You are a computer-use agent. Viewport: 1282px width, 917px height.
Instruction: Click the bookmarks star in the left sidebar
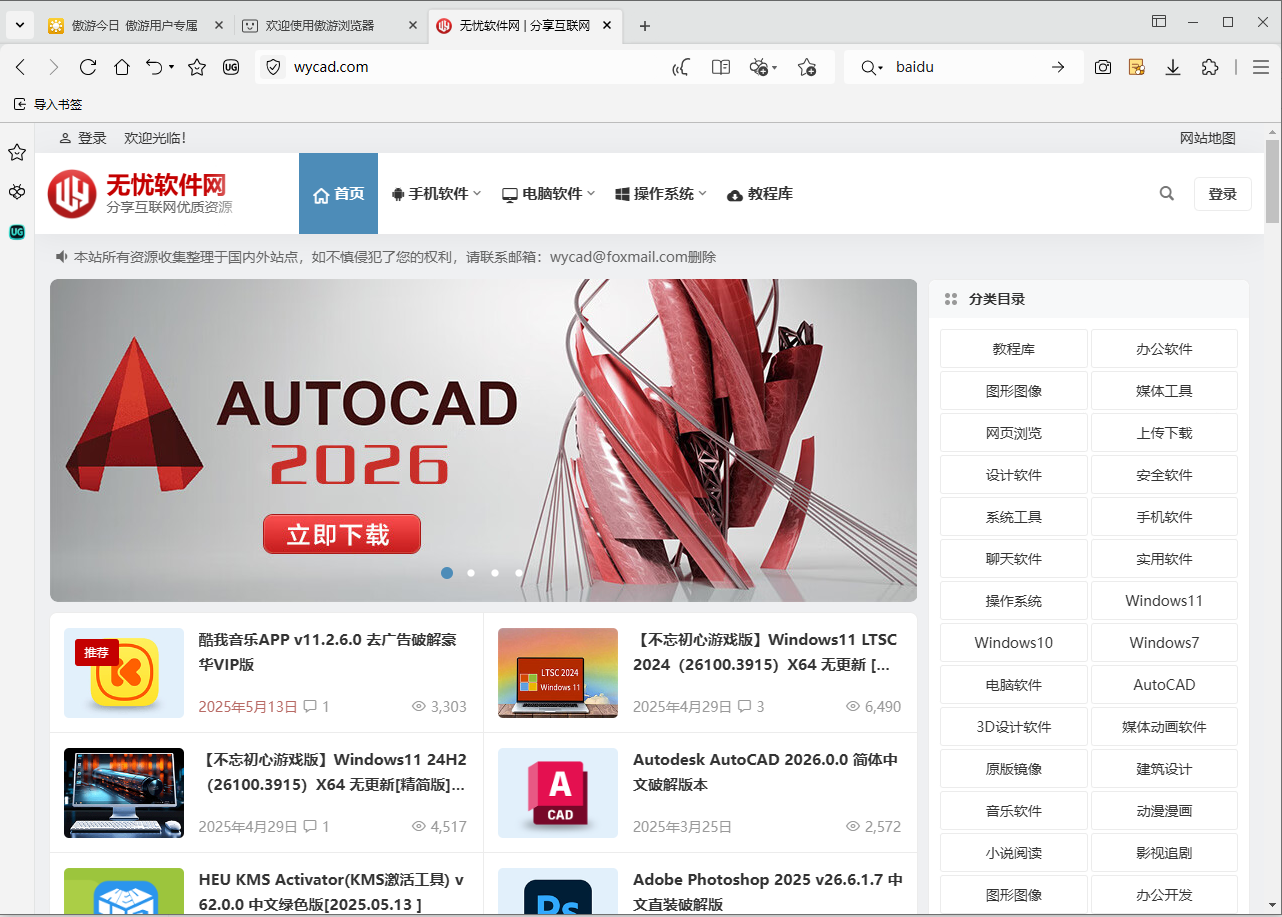16,152
